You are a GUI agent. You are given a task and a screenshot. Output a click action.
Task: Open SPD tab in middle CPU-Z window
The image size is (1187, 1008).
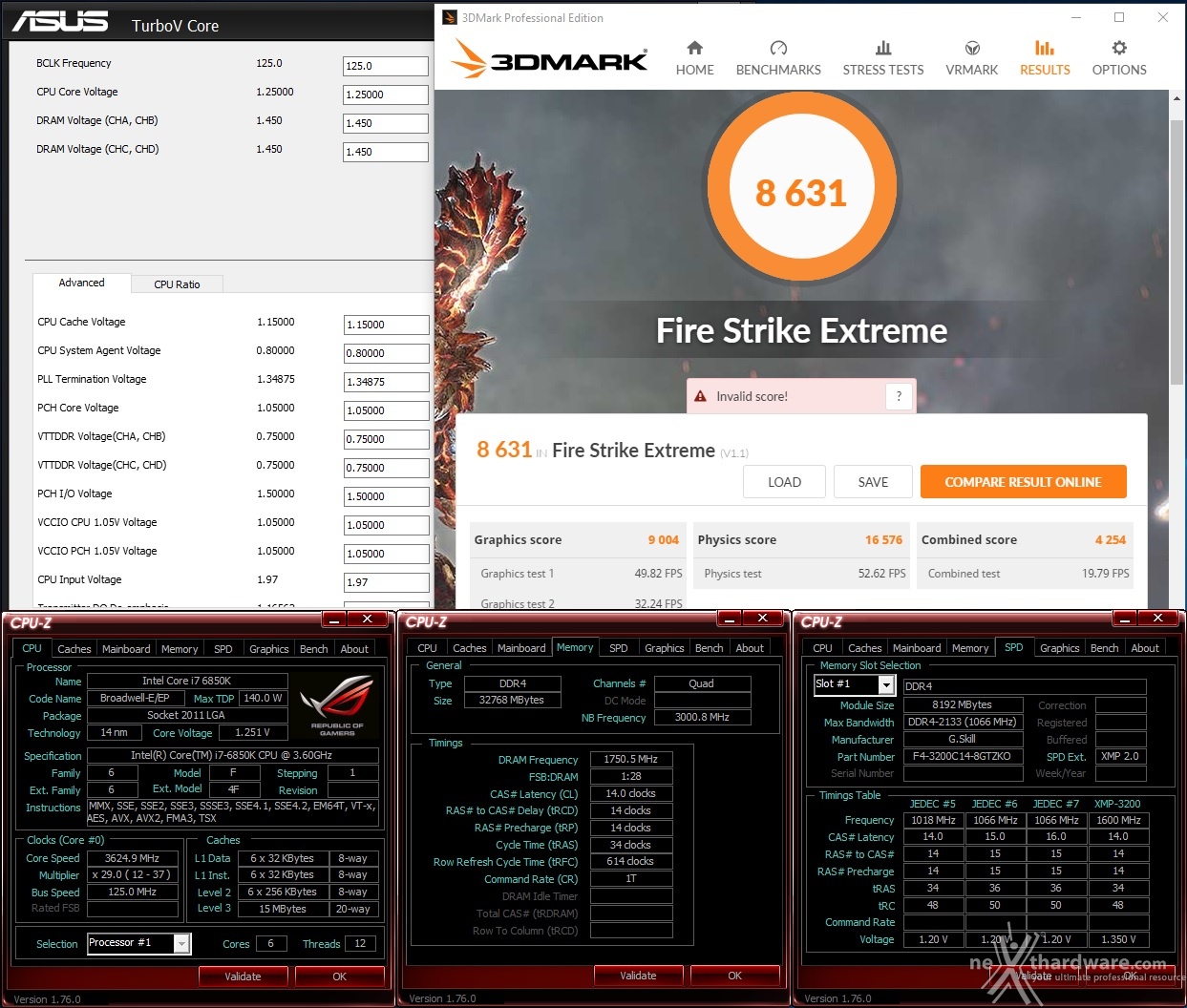[619, 648]
